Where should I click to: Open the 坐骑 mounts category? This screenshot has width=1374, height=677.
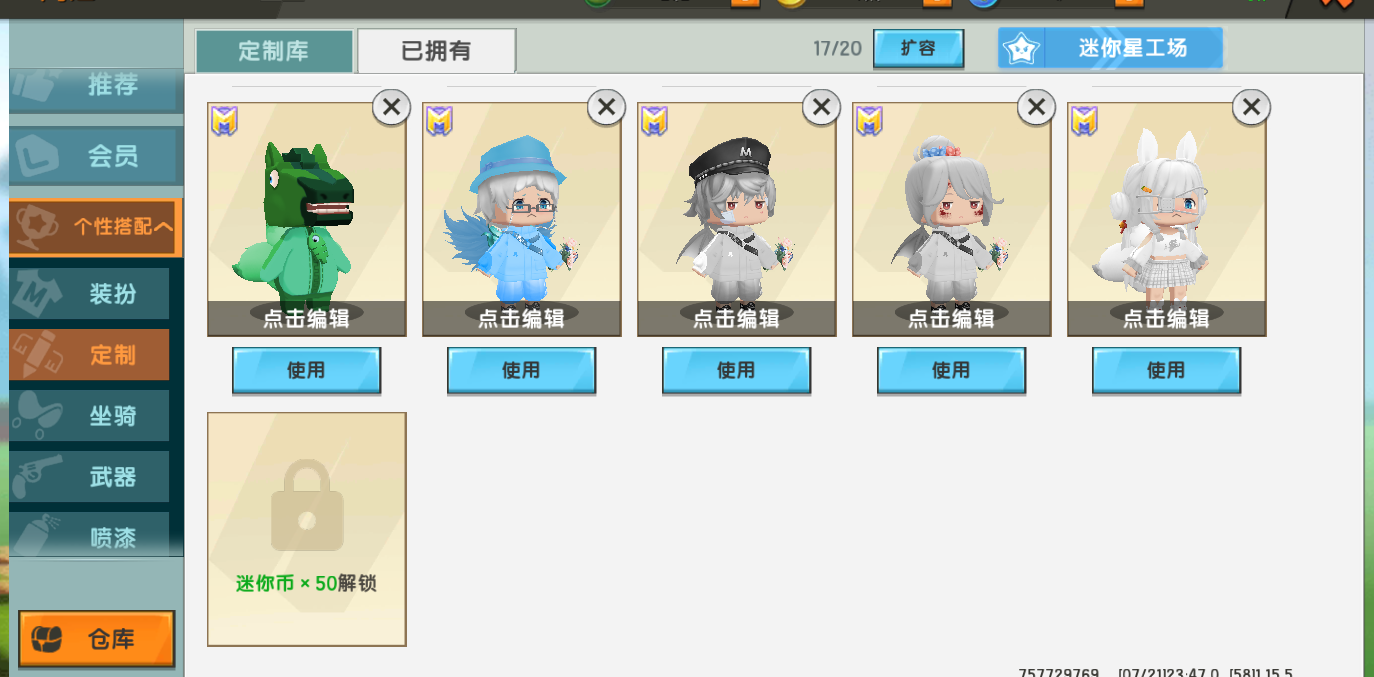96,415
